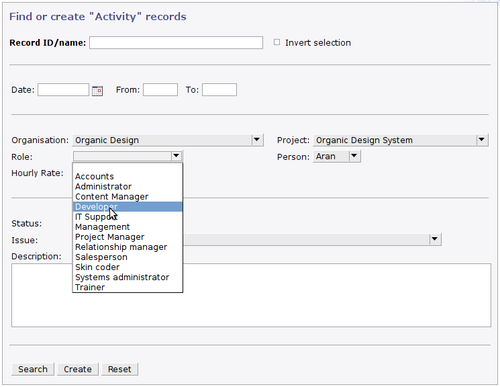The image size is (500, 387).
Task: Click the Reset button
Action: click(x=120, y=369)
